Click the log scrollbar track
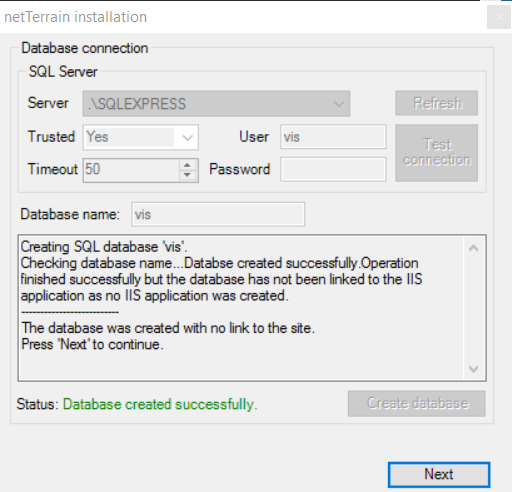The height and width of the screenshot is (492, 512). [x=474, y=308]
